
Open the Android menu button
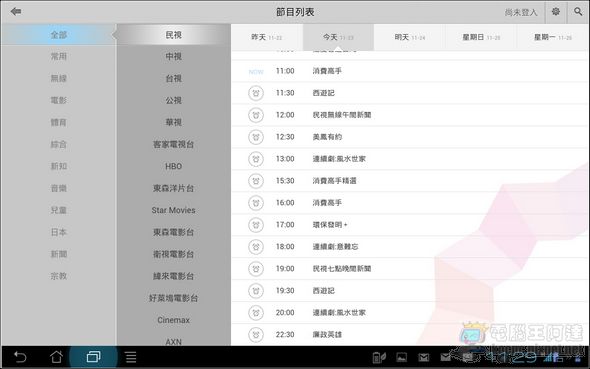tap(131, 357)
